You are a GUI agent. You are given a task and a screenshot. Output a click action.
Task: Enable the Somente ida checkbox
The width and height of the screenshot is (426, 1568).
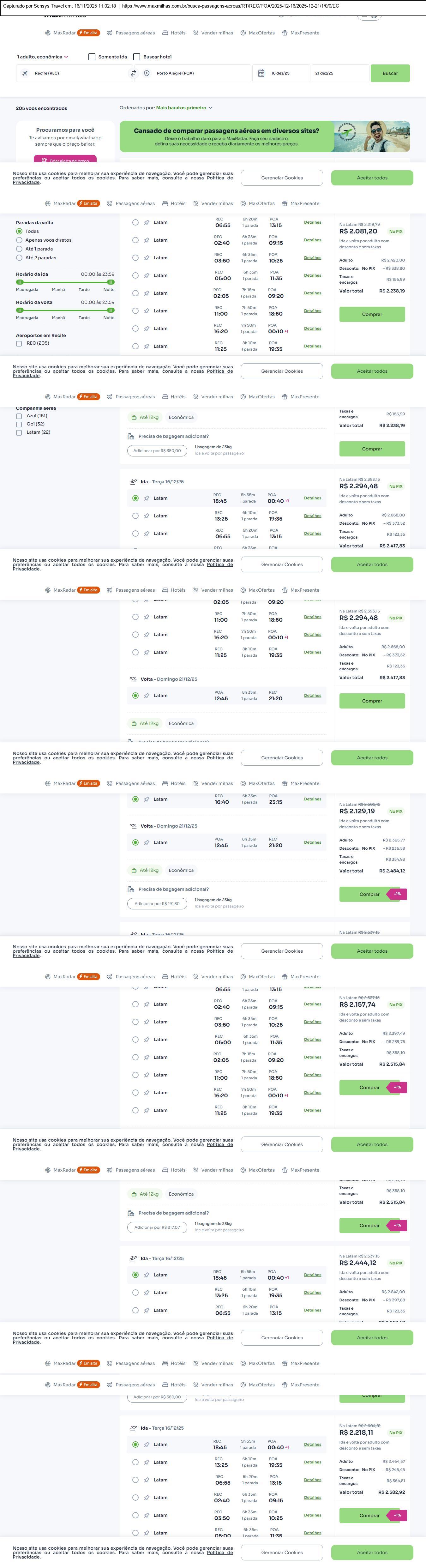92,57
